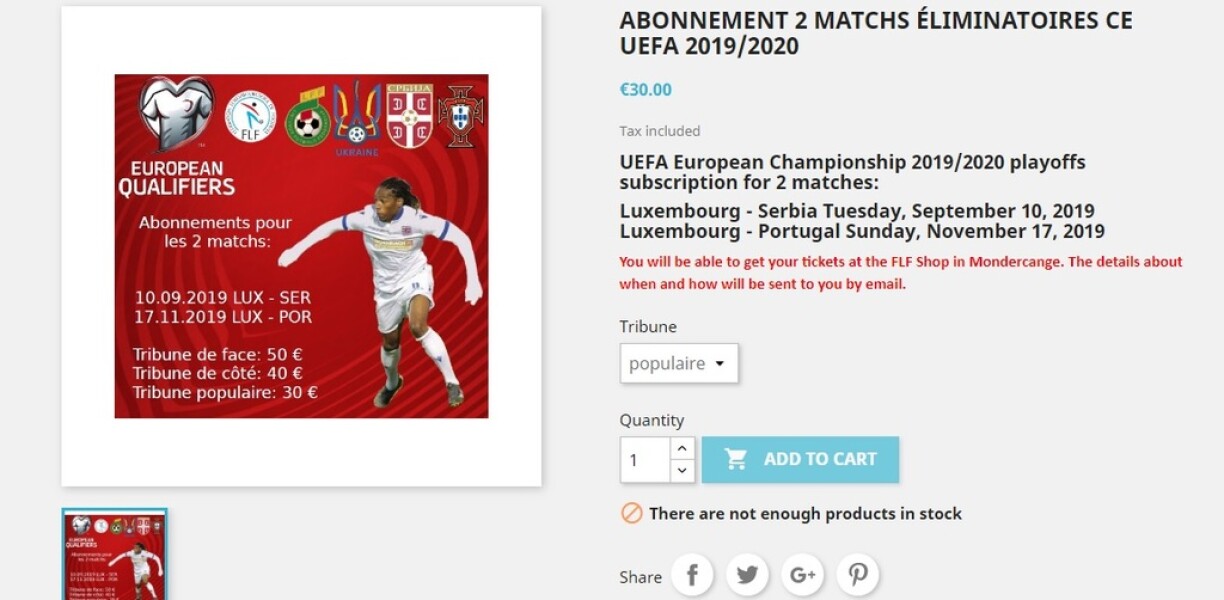Click the out-of-stock warning icon

pyautogui.click(x=631, y=513)
